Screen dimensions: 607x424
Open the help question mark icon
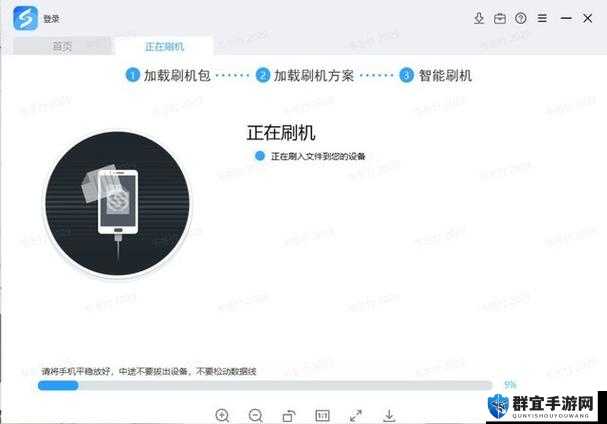(x=521, y=18)
